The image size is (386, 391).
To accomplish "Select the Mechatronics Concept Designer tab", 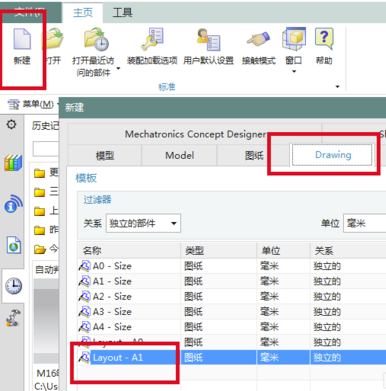I will tap(195, 134).
